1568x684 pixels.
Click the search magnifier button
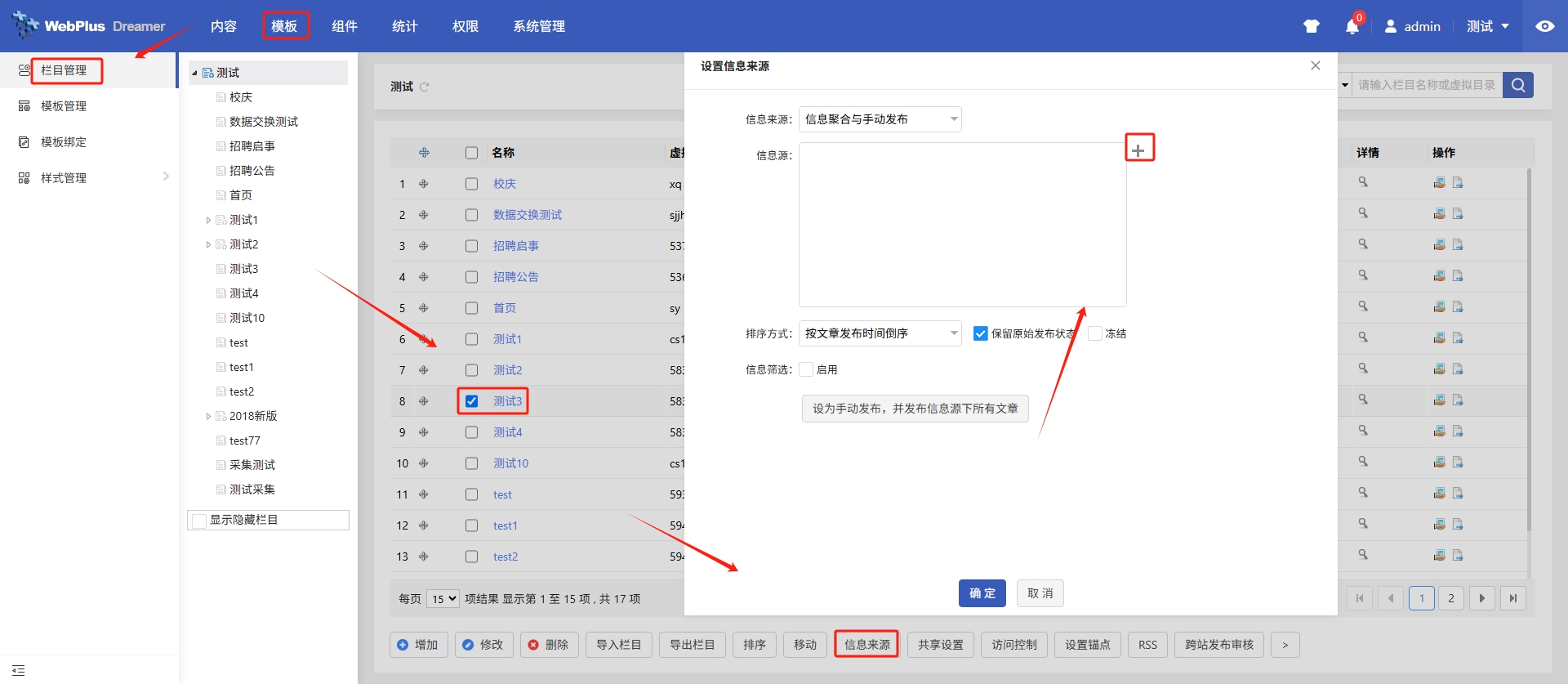pos(1517,85)
